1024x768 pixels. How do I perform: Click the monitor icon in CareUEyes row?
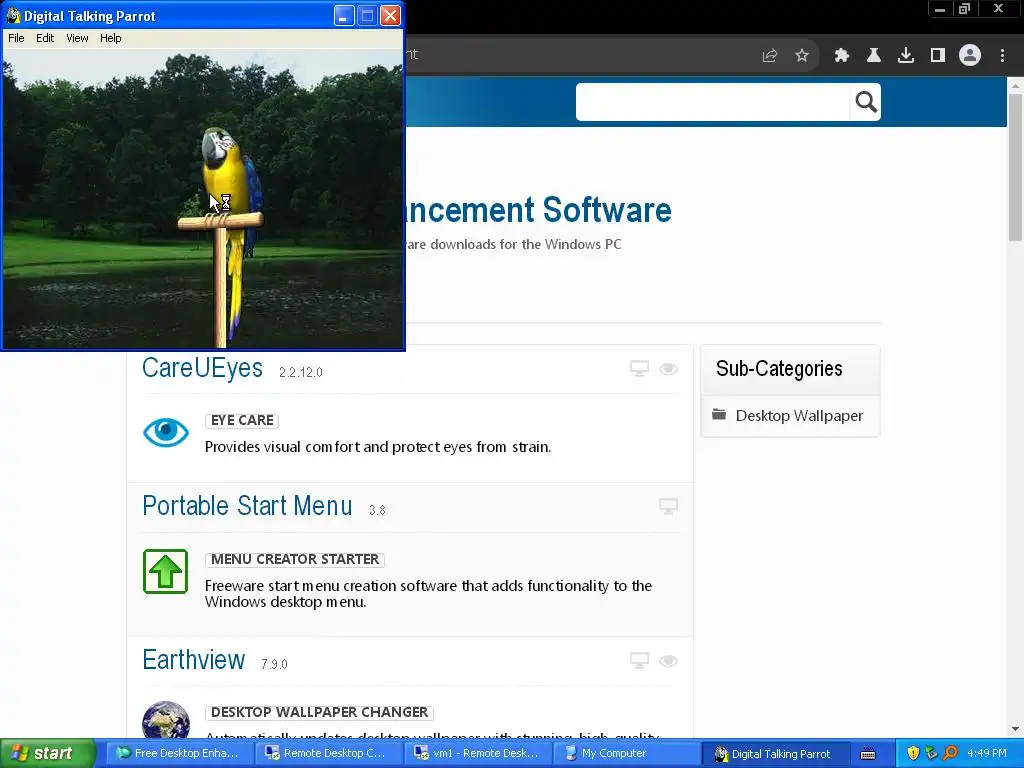click(639, 368)
